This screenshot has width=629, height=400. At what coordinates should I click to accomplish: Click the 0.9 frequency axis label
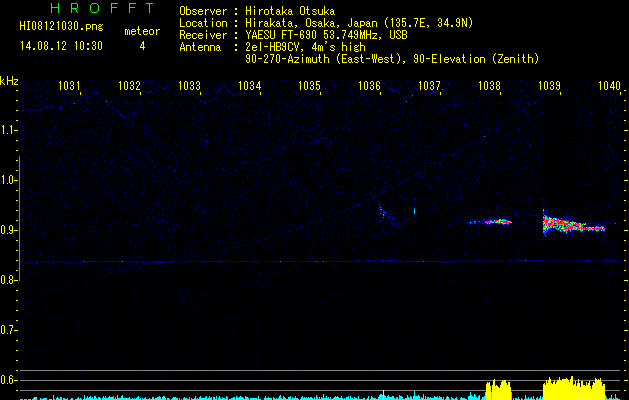7,230
